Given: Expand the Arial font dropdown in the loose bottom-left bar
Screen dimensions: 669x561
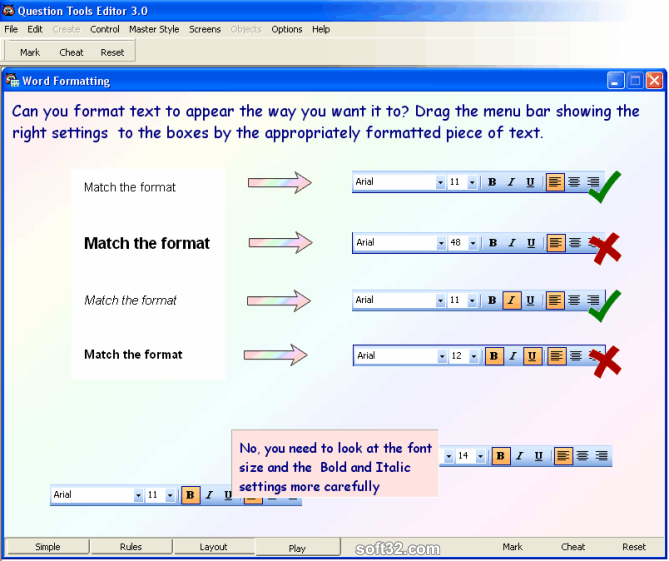Looking at the screenshot, I should (x=138, y=496).
